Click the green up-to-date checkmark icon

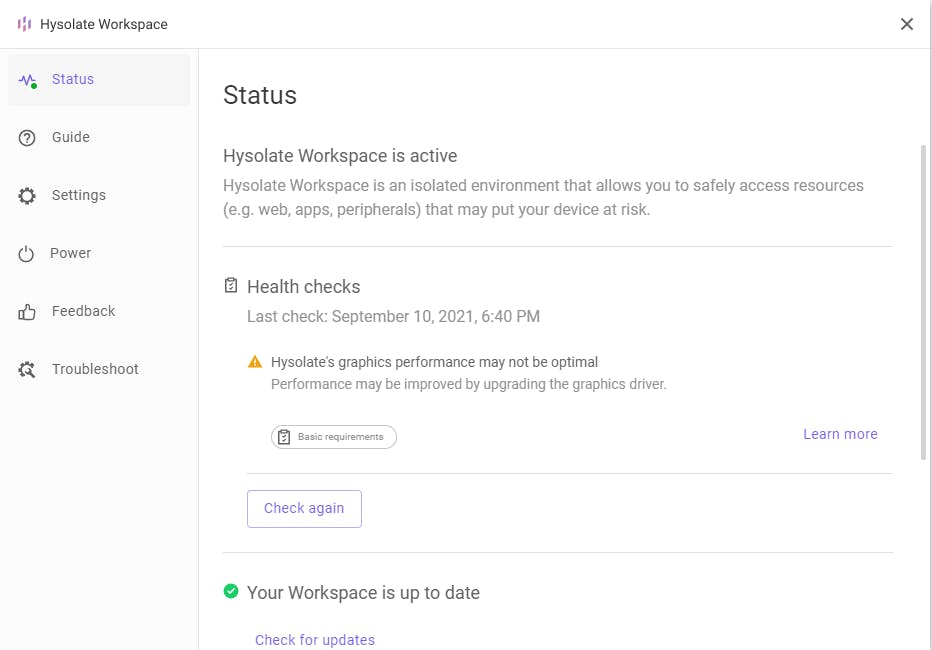click(231, 592)
